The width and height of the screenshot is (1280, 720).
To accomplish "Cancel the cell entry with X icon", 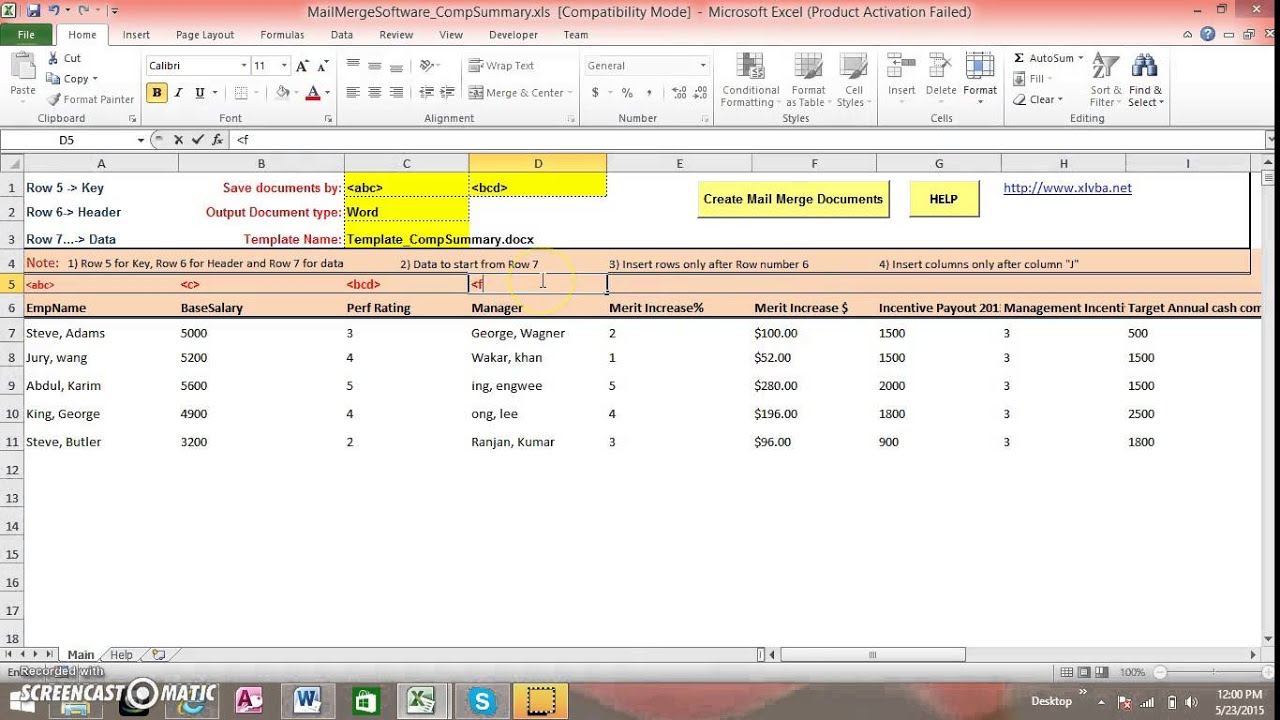I will coord(178,140).
